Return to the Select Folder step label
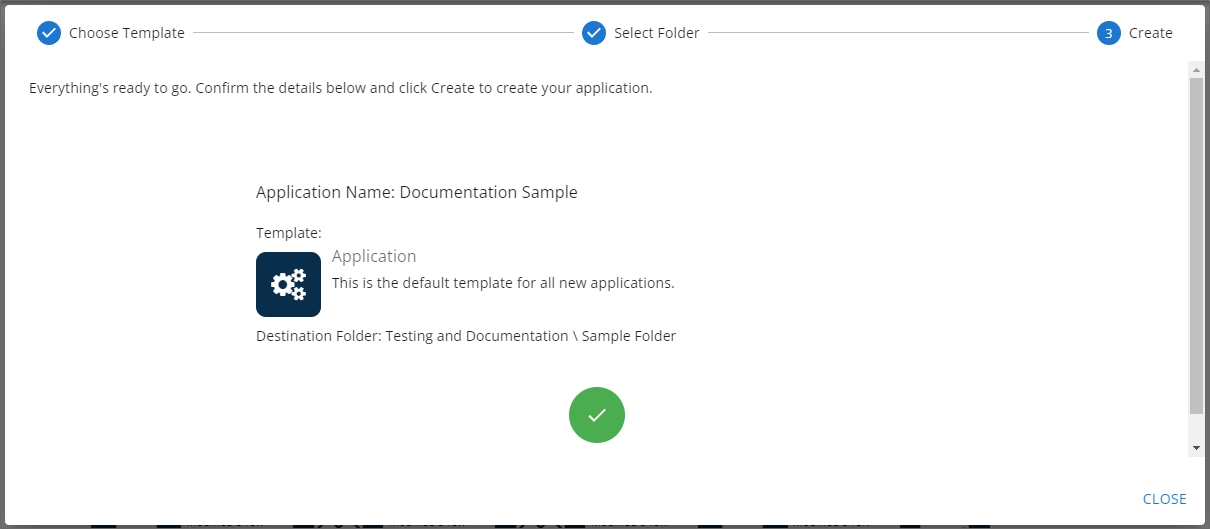The image size is (1210, 529). [x=656, y=33]
